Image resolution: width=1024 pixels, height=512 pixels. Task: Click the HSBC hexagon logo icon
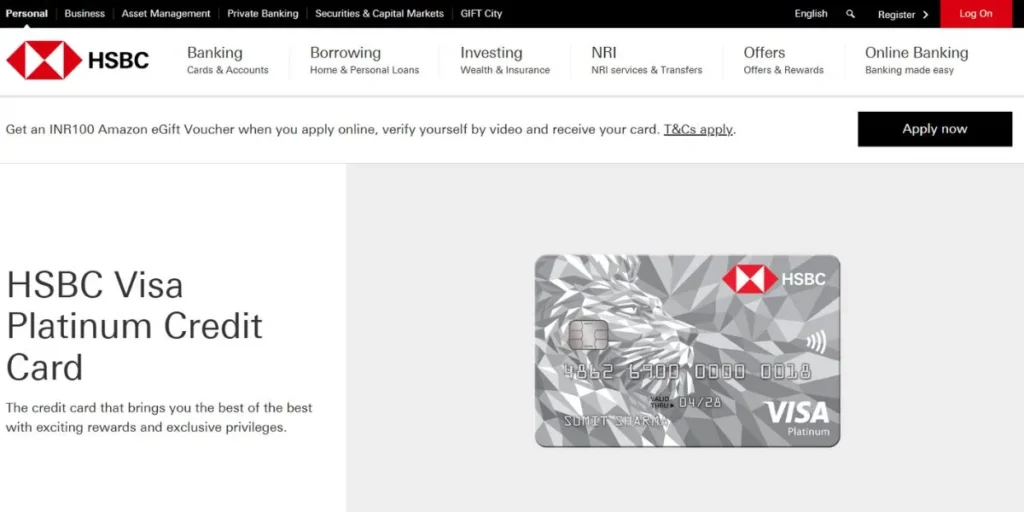[x=44, y=60]
